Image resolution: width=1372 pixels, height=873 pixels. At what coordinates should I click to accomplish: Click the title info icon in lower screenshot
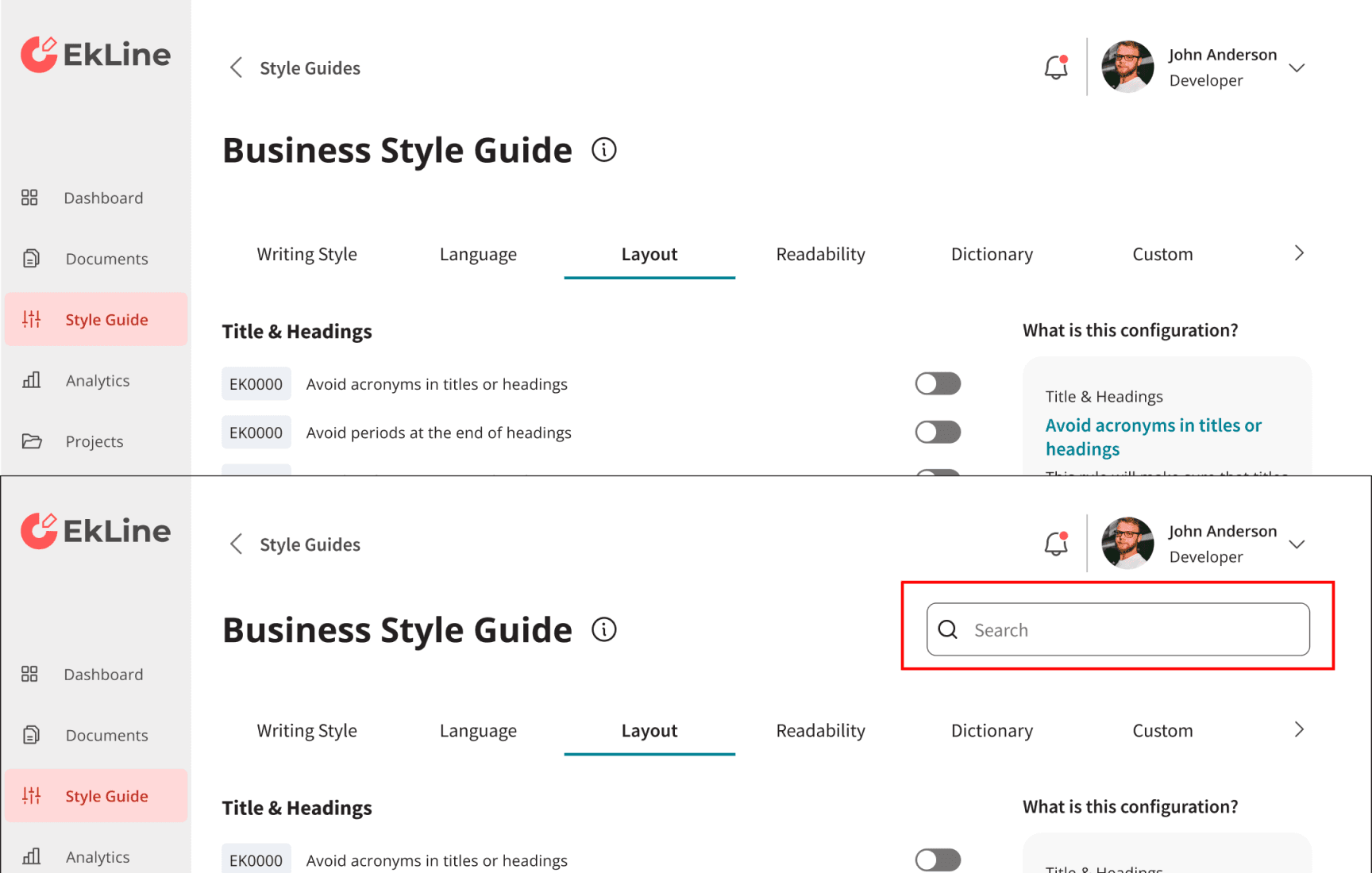604,629
